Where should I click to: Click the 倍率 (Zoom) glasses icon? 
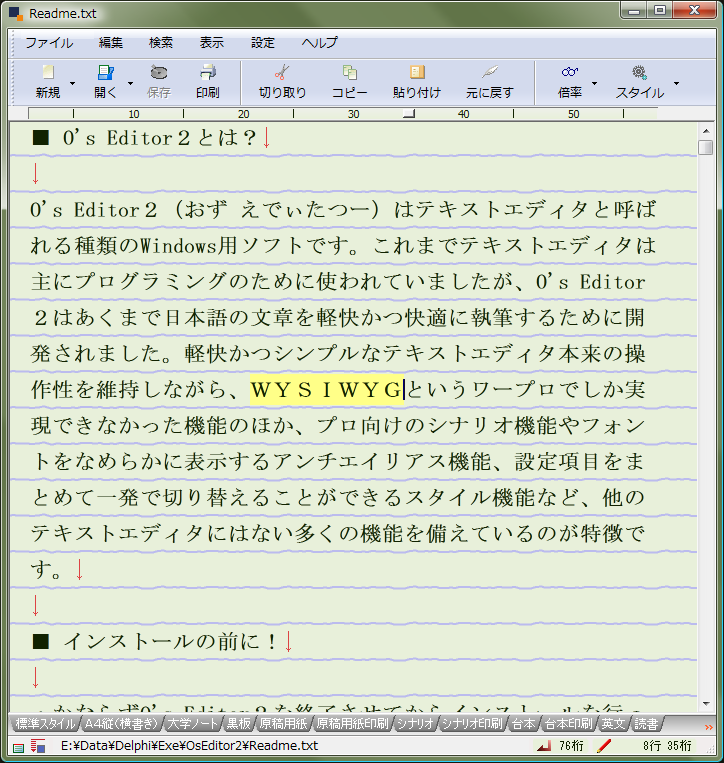coord(570,73)
